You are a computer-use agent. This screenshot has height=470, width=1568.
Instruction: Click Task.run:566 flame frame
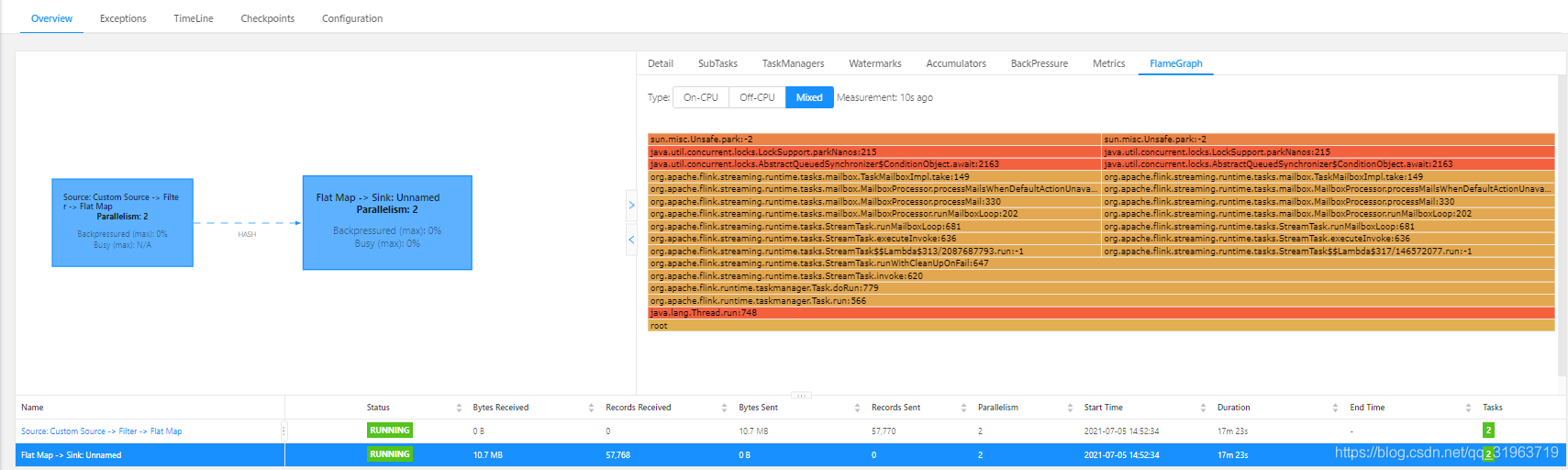coord(1101,301)
